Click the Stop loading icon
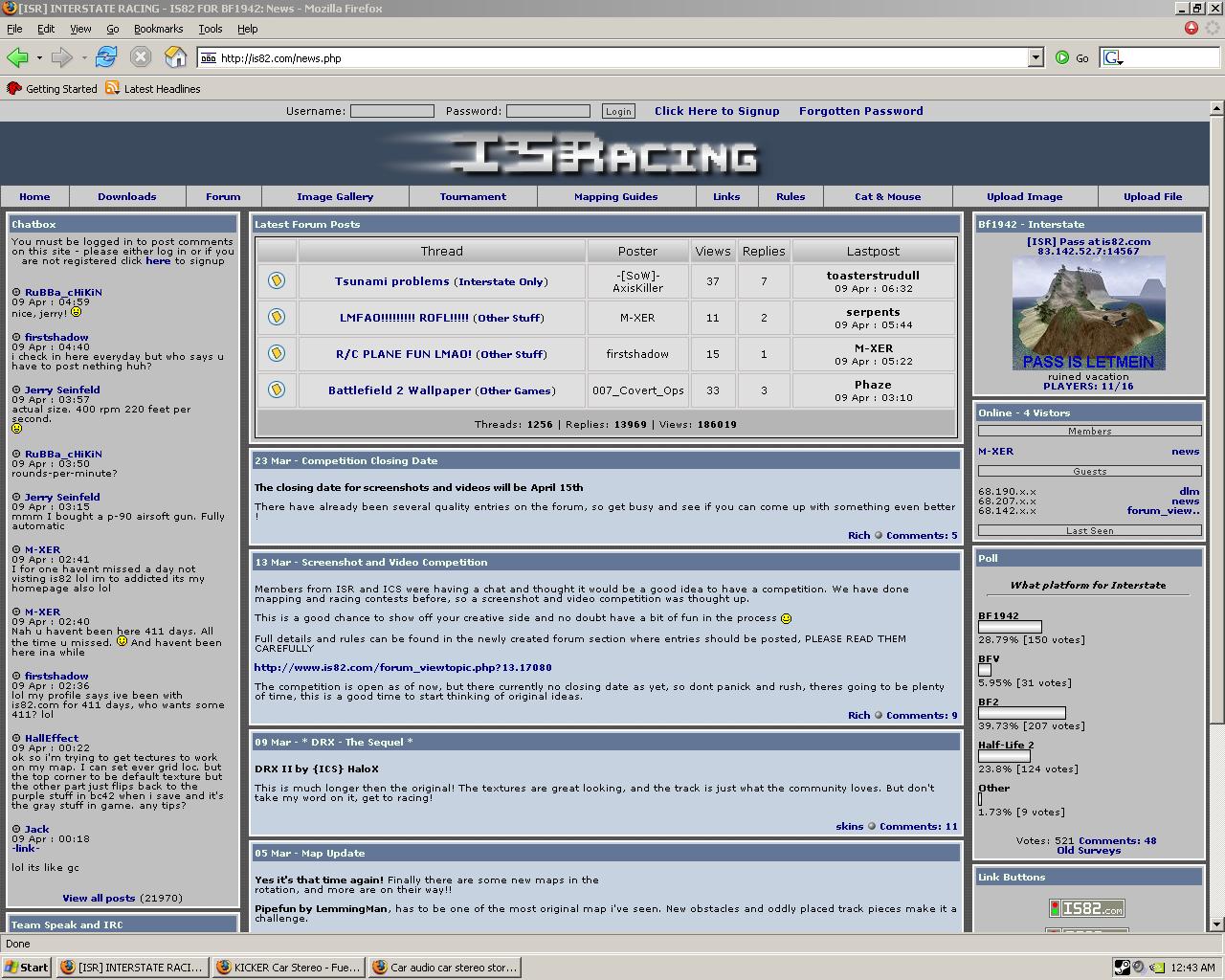 (x=141, y=57)
